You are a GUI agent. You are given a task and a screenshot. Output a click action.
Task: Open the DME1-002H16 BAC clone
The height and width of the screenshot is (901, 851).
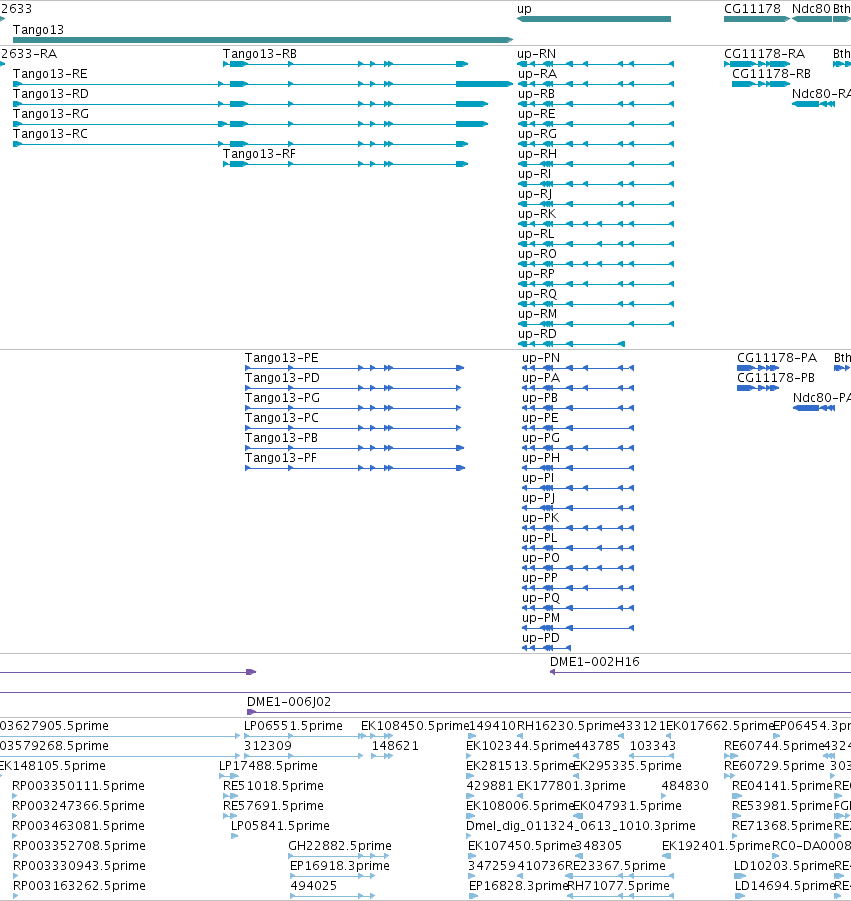[x=700, y=672]
